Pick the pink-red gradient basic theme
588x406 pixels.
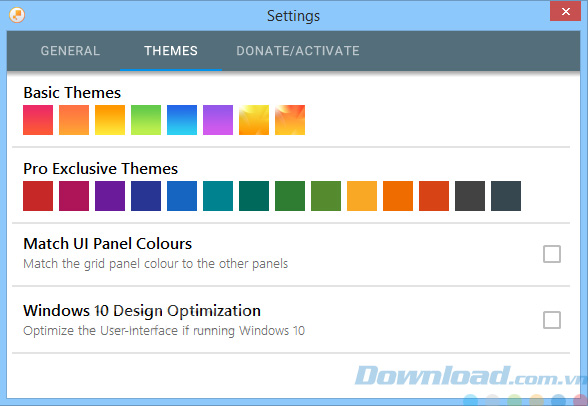[38, 120]
